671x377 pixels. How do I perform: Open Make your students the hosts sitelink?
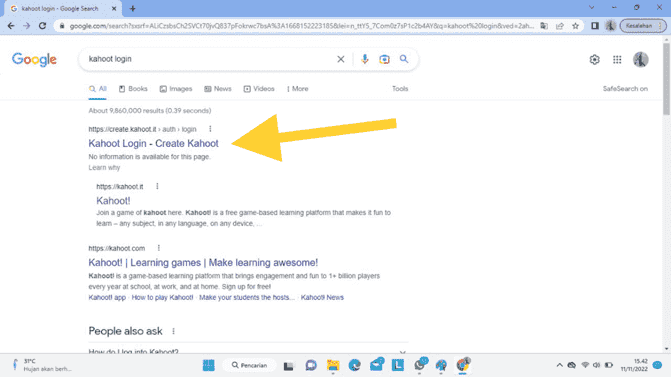click(x=247, y=297)
